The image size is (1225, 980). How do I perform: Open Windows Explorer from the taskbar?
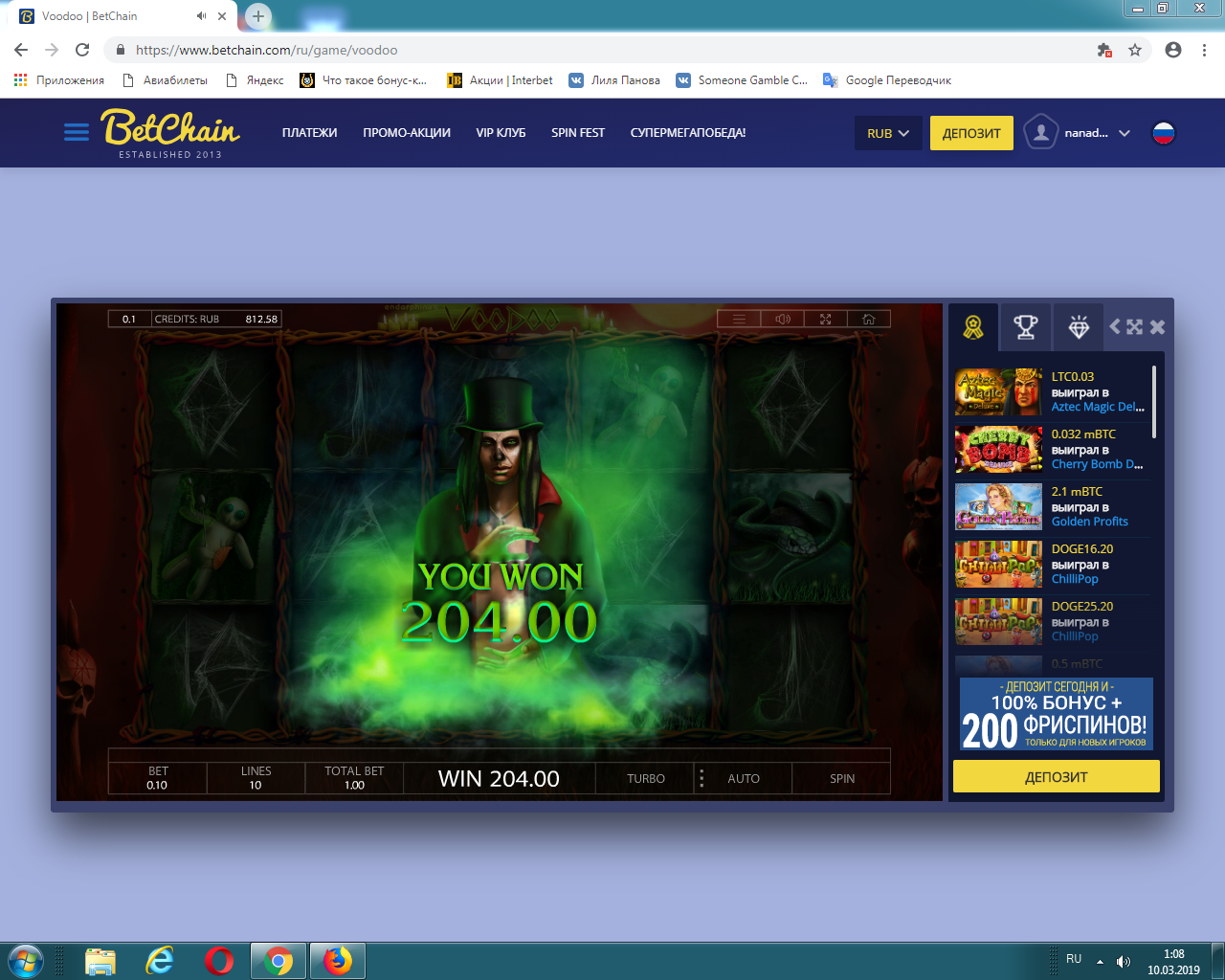[x=100, y=961]
